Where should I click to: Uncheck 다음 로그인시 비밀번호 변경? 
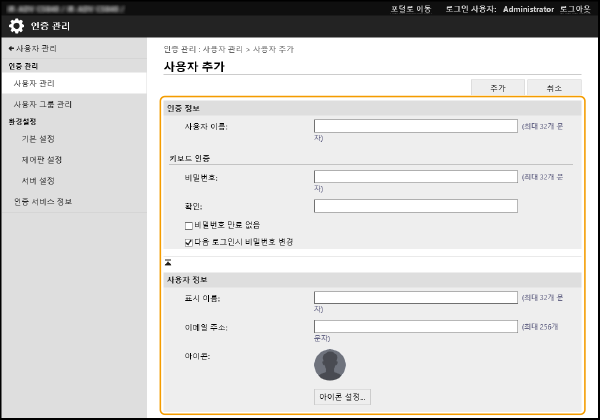pyautogui.click(x=189, y=241)
